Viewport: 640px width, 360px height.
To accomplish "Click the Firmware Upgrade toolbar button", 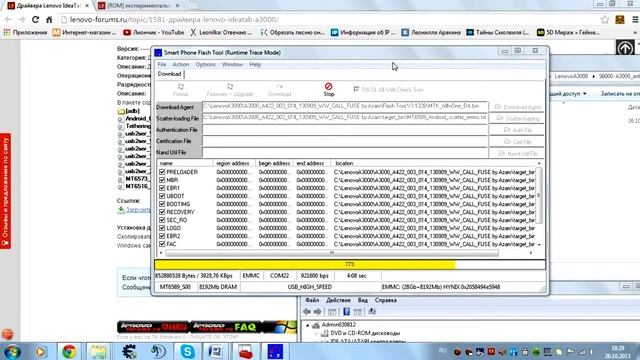I will point(230,90).
